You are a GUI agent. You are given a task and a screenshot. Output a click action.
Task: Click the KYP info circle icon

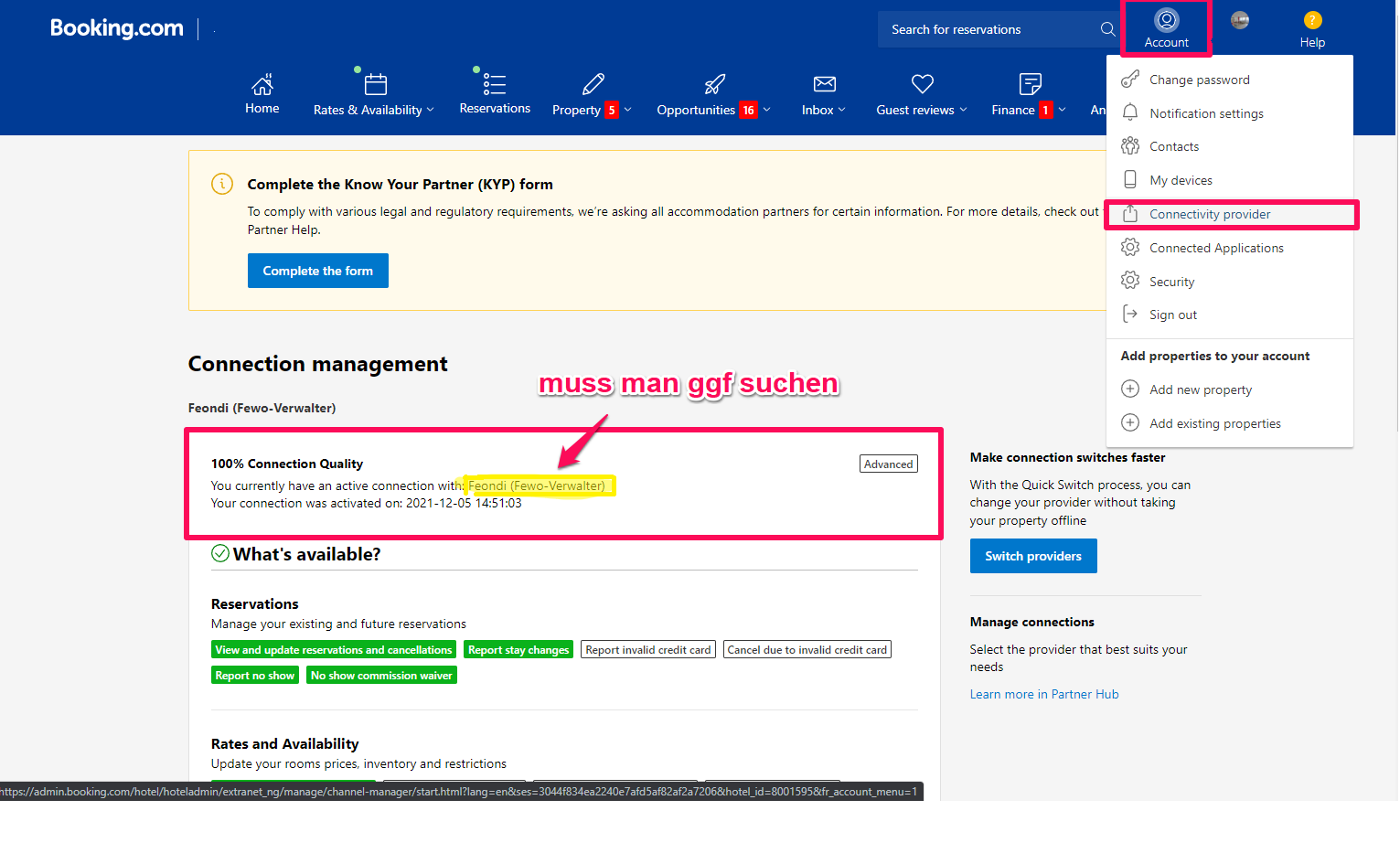pos(222,184)
